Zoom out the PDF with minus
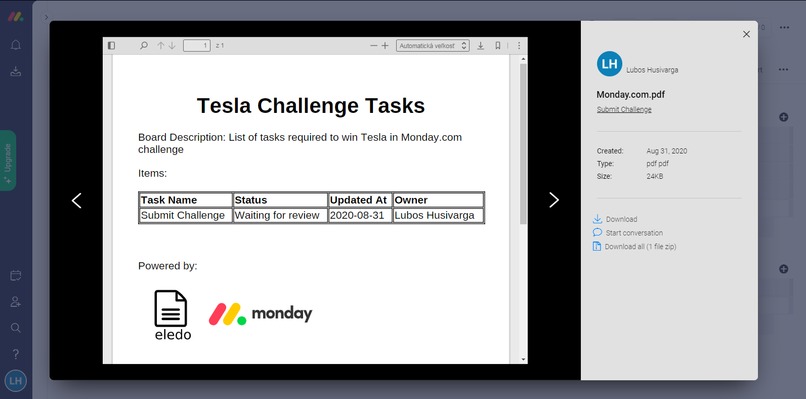Viewport: 806px width, 399px height. click(x=374, y=46)
